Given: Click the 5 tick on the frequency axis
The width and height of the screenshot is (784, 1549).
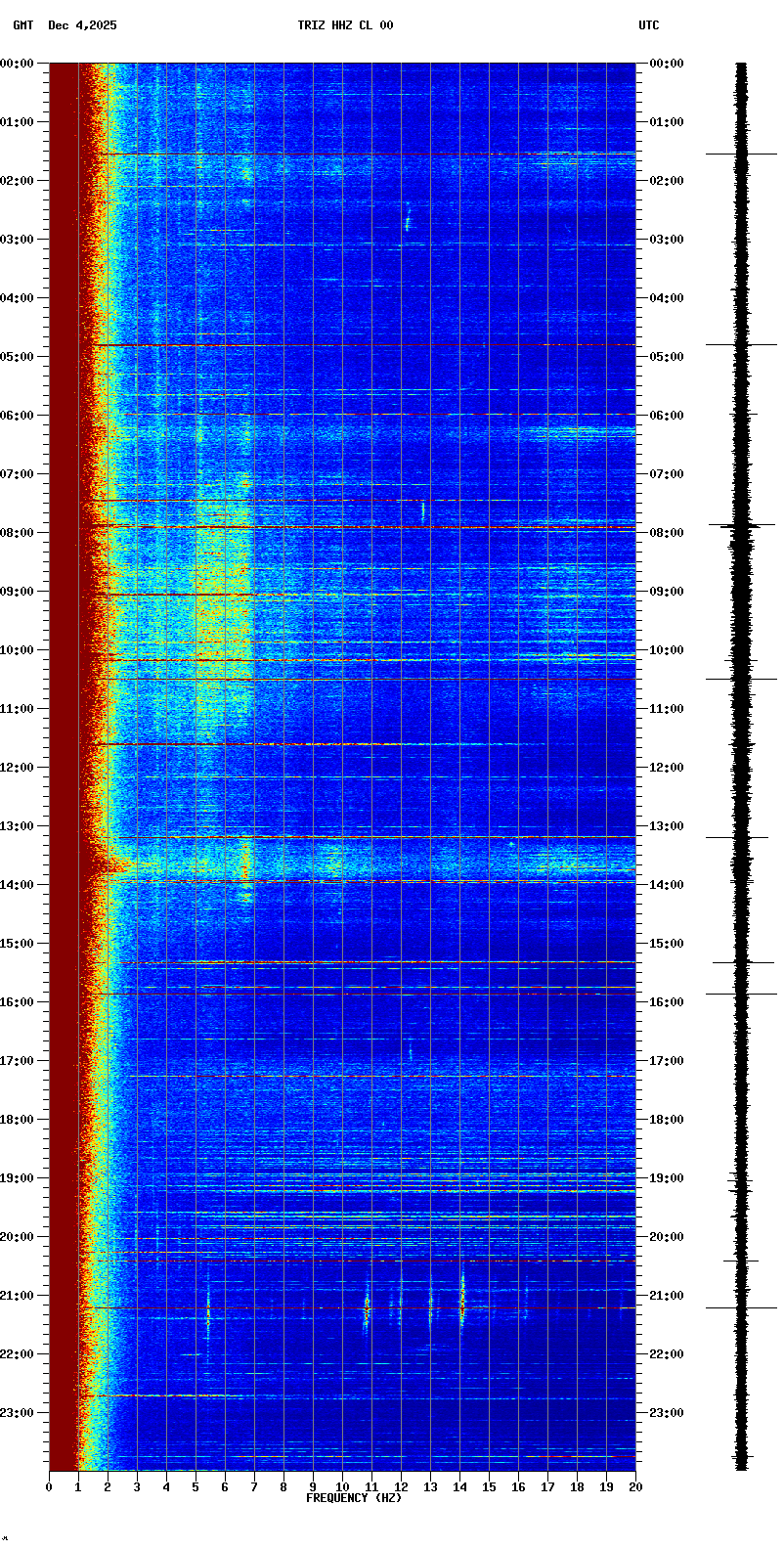Looking at the screenshot, I should (196, 1487).
